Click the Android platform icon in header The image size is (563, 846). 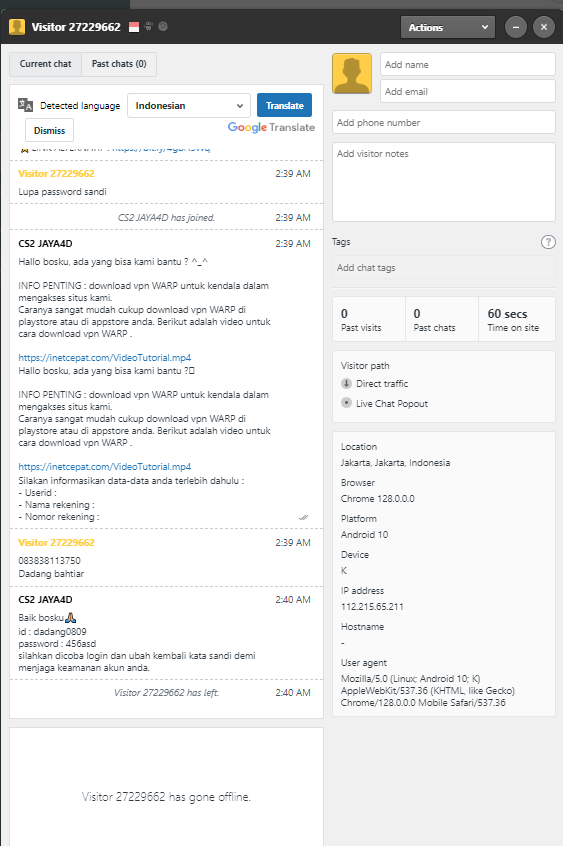148,26
